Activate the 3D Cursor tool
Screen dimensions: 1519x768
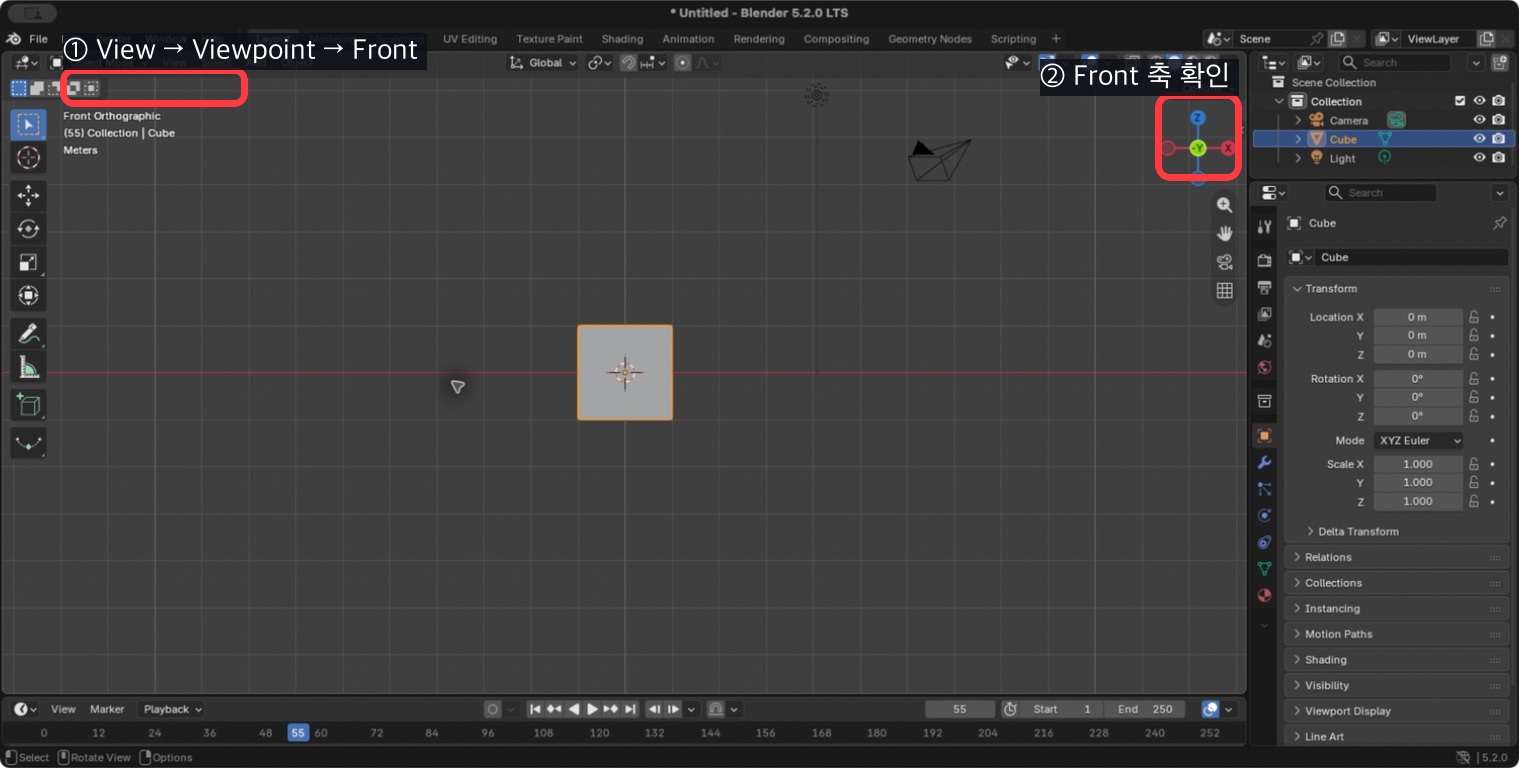28,158
